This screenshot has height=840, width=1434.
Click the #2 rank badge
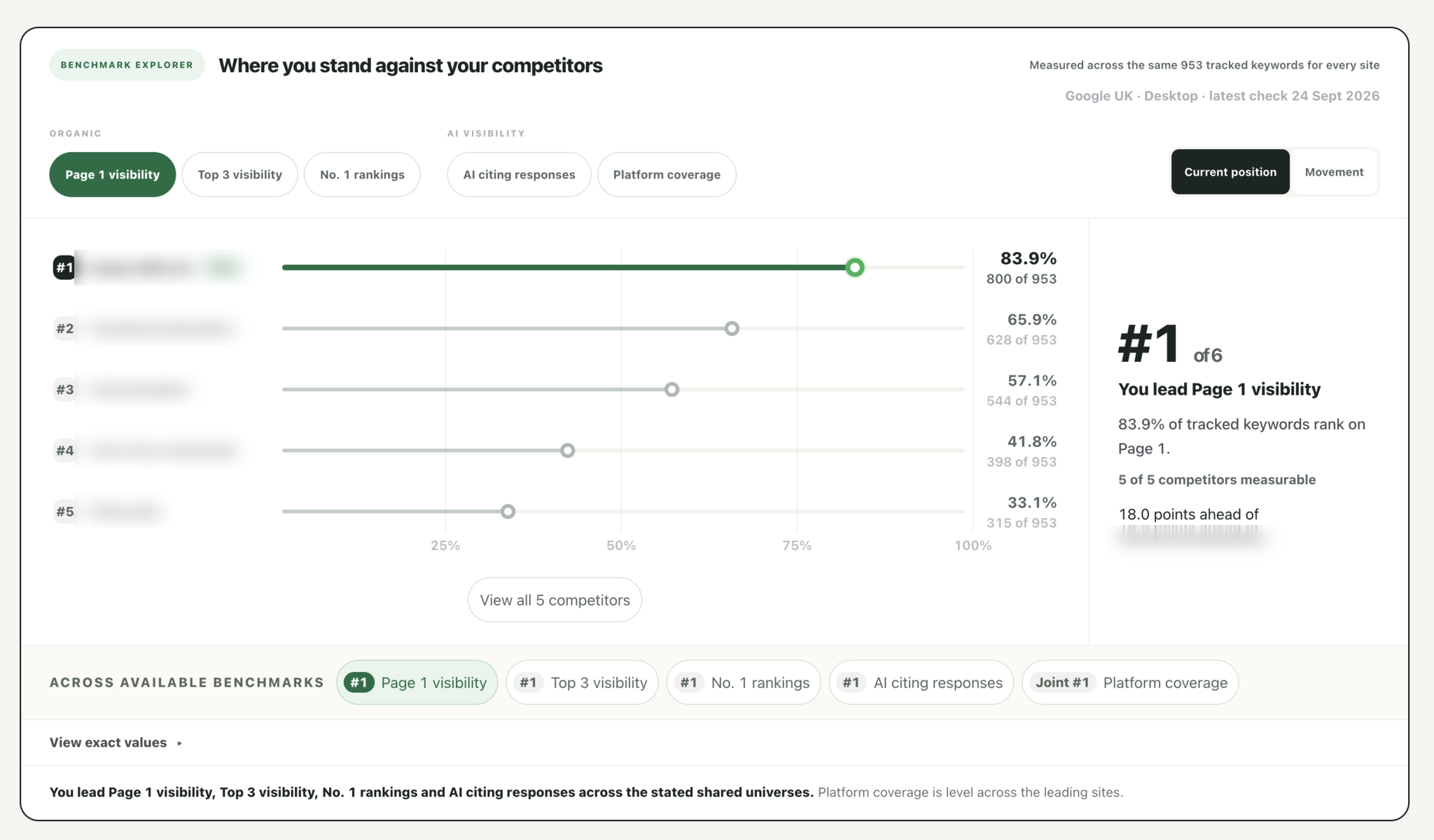(64, 328)
